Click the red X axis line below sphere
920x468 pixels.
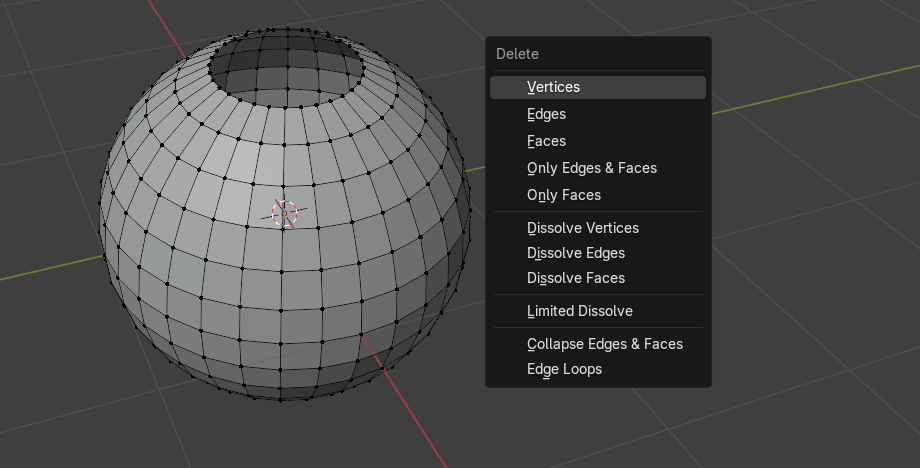(410, 410)
